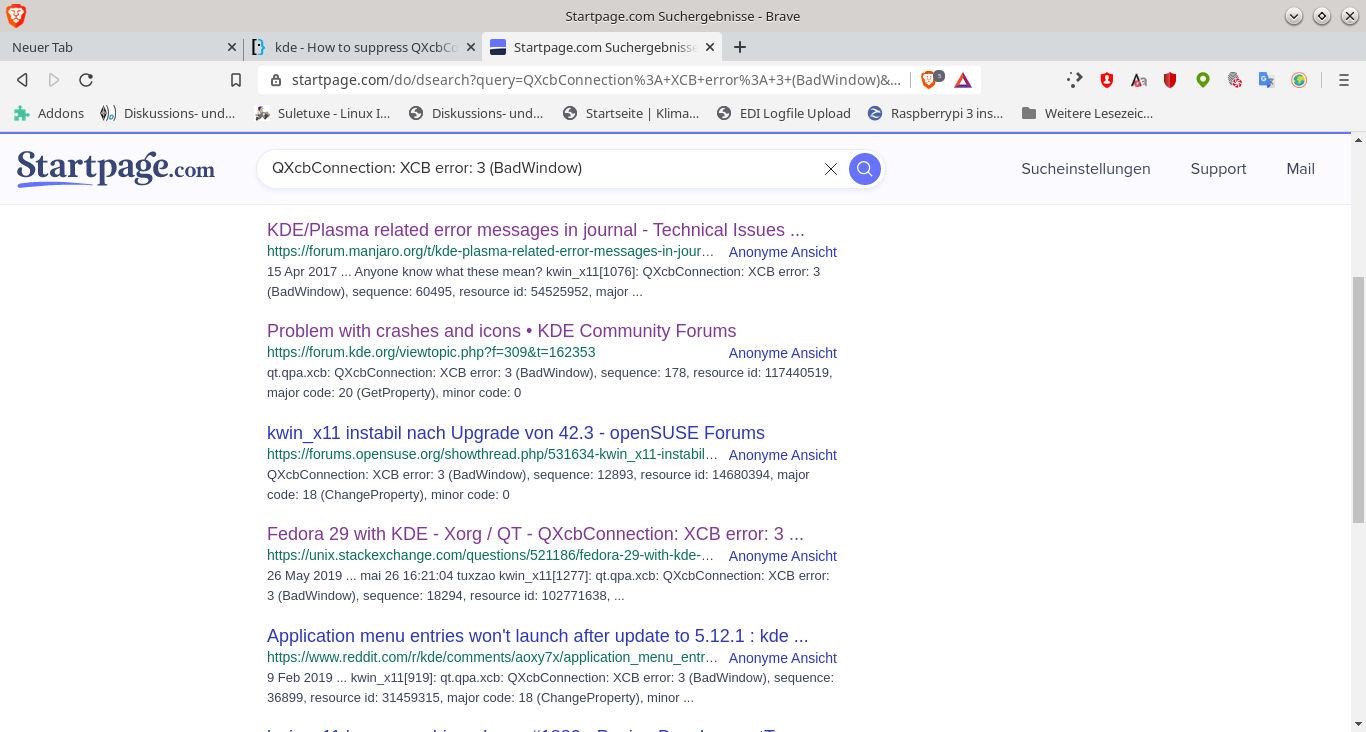Anonyme Ansicht for forums.opensuse.org result
Screen dimensions: 1366x732
pos(783,455)
